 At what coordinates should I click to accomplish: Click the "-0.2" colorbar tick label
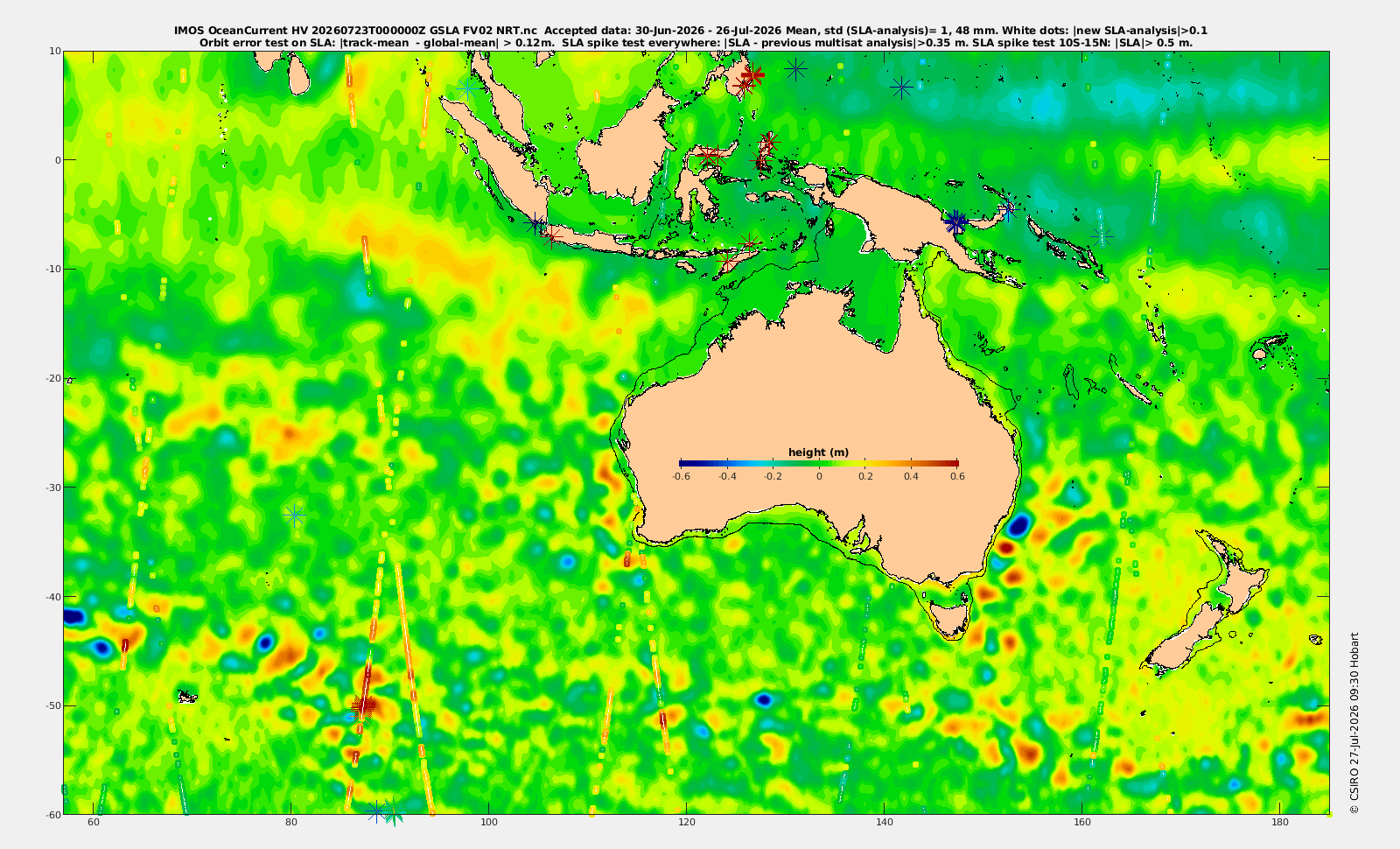coord(773,476)
